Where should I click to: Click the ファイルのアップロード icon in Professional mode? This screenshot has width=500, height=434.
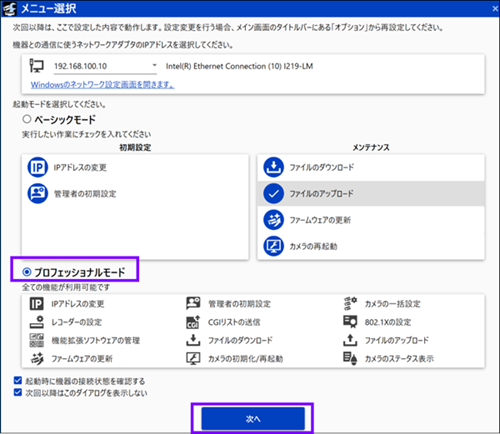(x=350, y=340)
